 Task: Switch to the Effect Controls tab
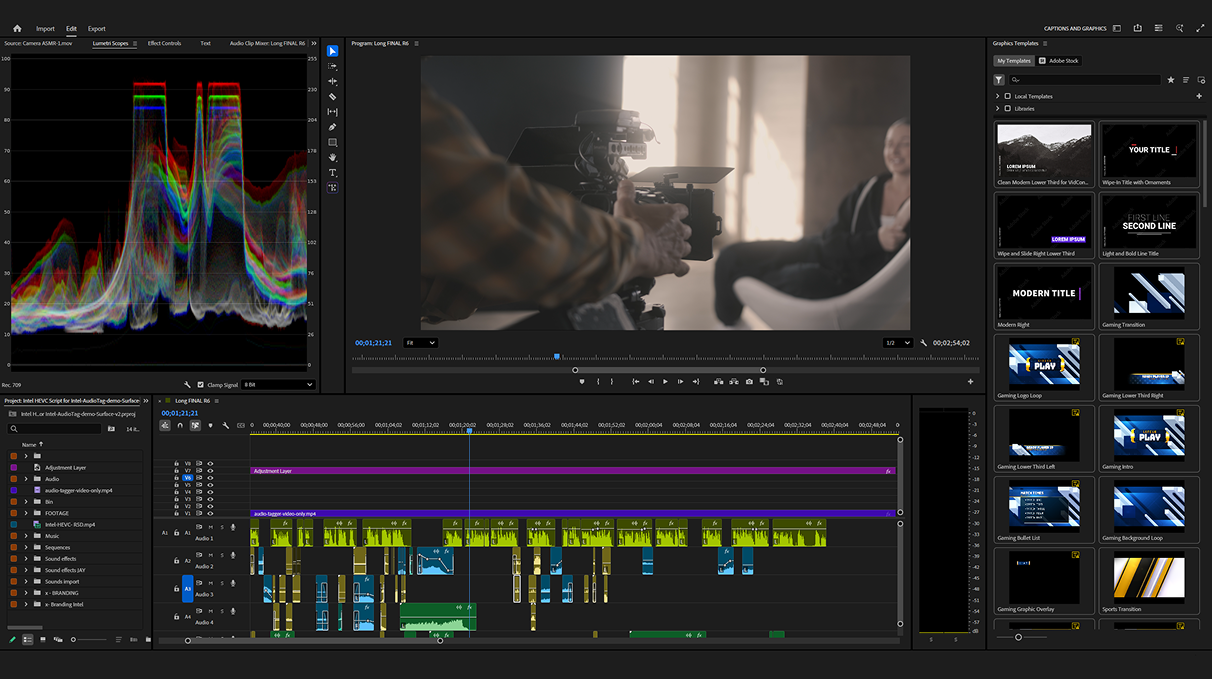(164, 43)
